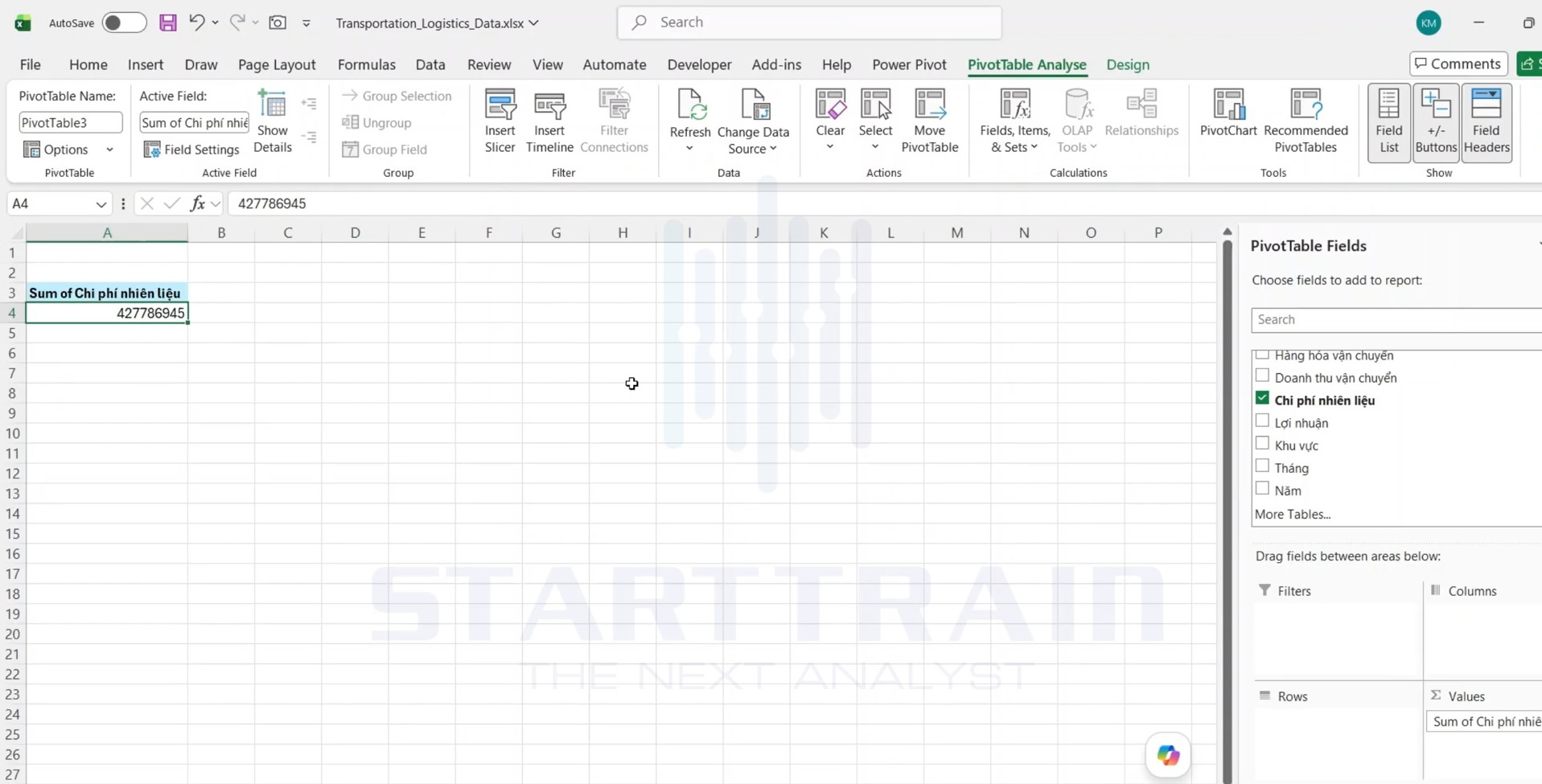
Task: Toggle the Field List button
Action: pyautogui.click(x=1388, y=122)
